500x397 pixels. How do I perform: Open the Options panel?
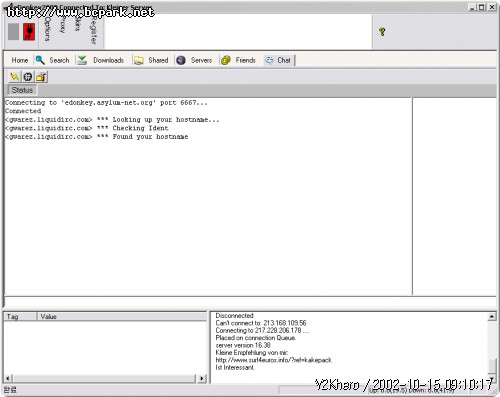click(x=48, y=29)
